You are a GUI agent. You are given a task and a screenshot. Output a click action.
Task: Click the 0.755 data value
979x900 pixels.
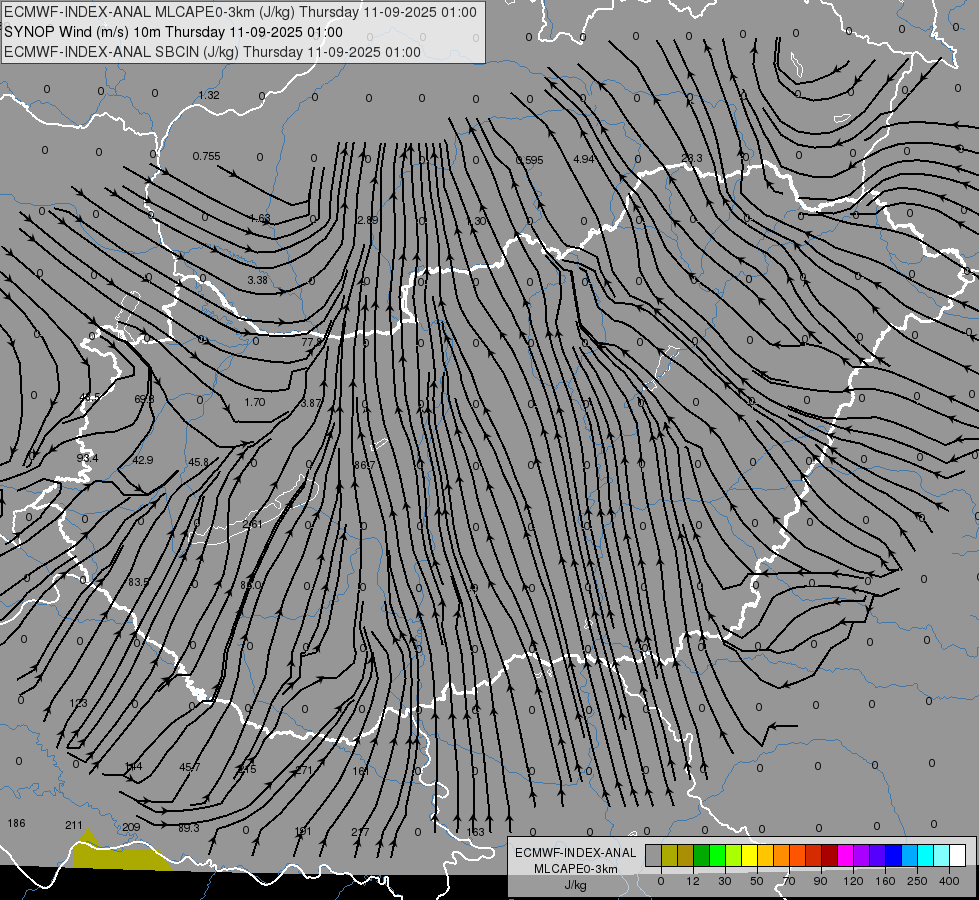pyautogui.click(x=206, y=156)
